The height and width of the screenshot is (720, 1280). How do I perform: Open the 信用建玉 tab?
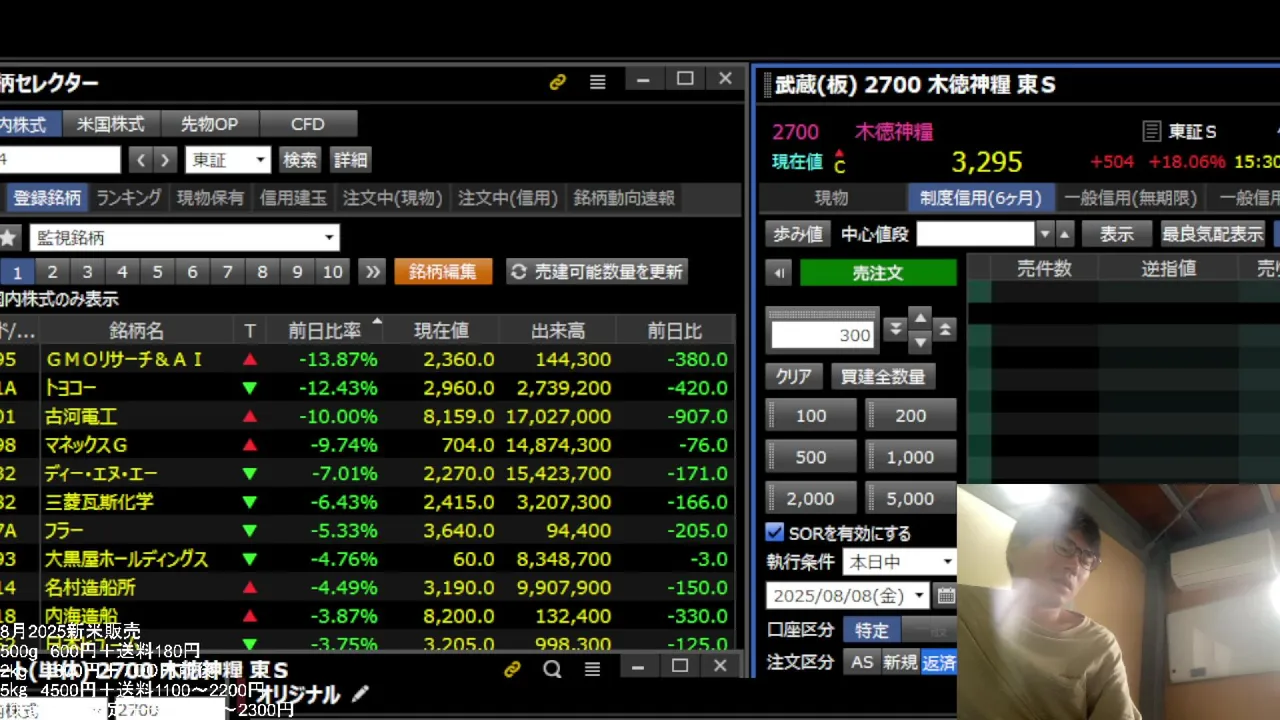(x=293, y=198)
